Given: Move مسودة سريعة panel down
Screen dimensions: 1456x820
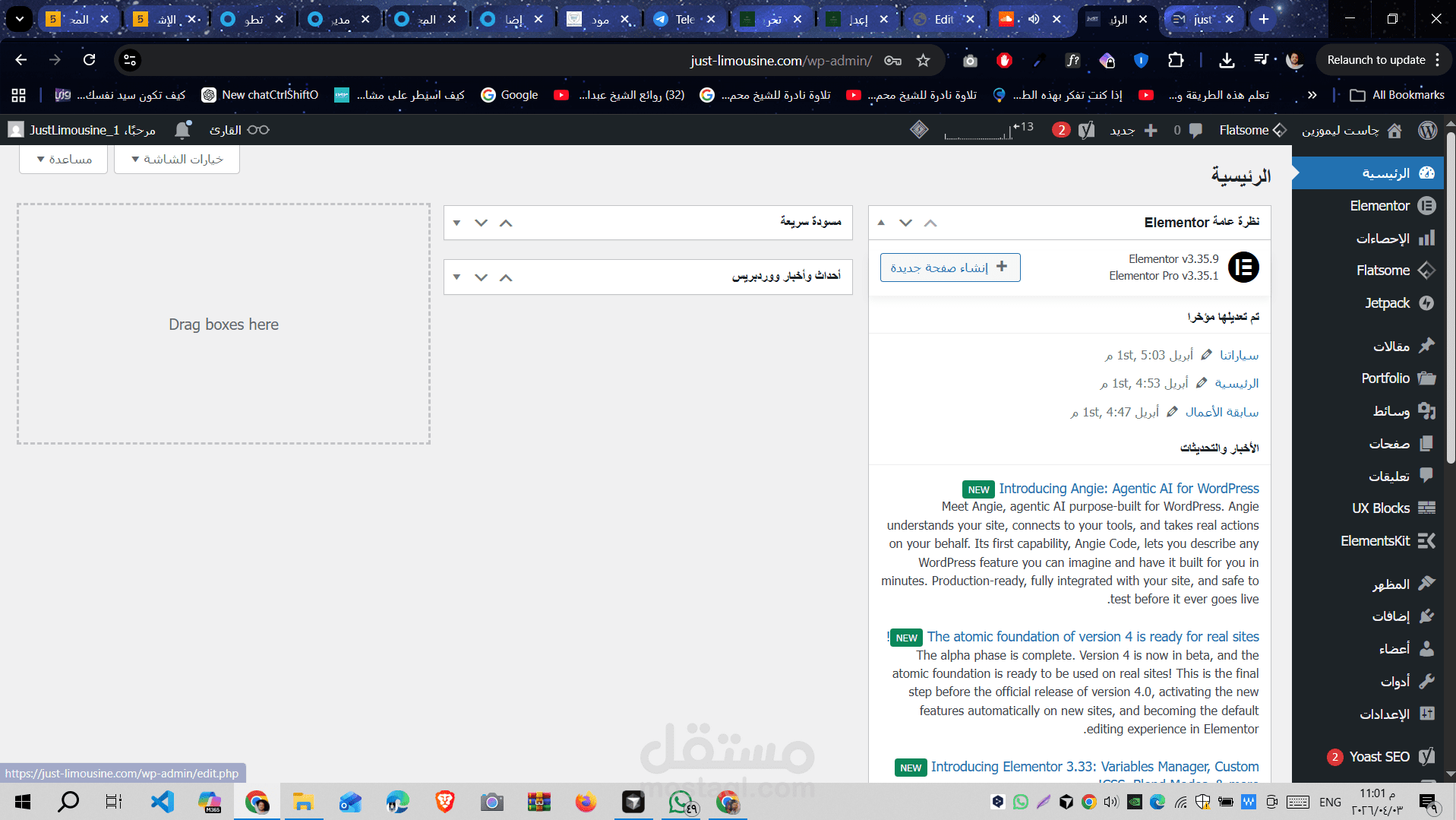Looking at the screenshot, I should pyautogui.click(x=481, y=223).
